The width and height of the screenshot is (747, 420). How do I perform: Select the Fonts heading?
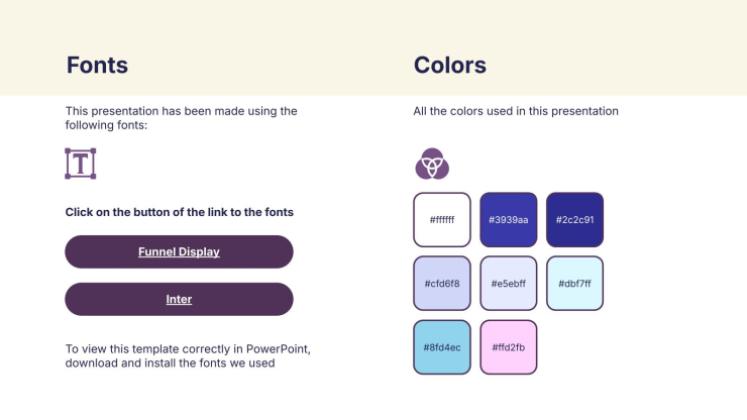tap(97, 66)
